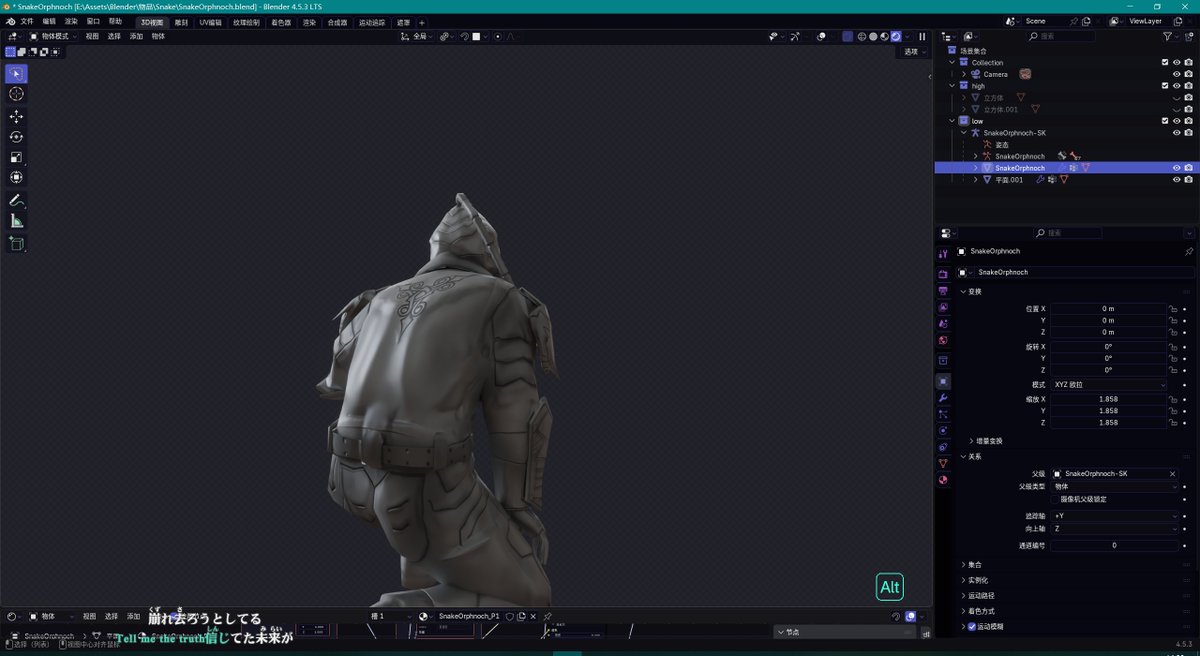This screenshot has height=656, width=1200.
Task: Open the 追踪轴 +Y dropdown
Action: 1115,516
